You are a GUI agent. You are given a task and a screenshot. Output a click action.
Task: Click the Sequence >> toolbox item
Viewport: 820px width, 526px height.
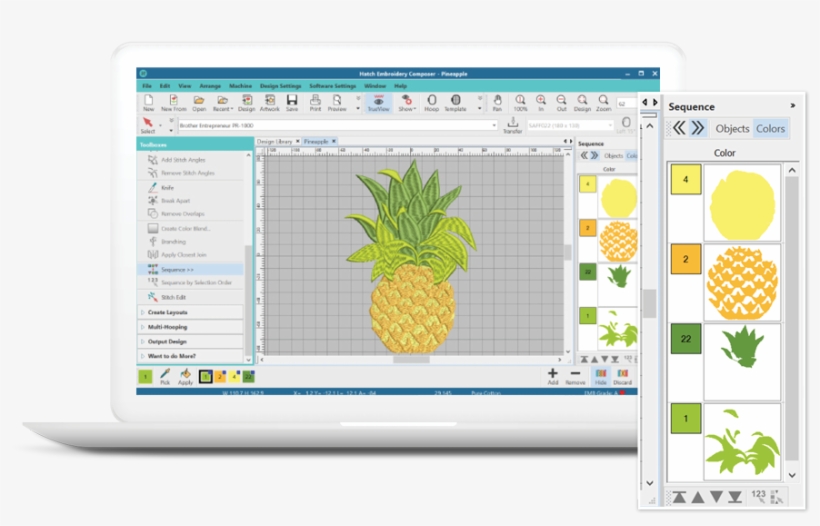point(190,269)
